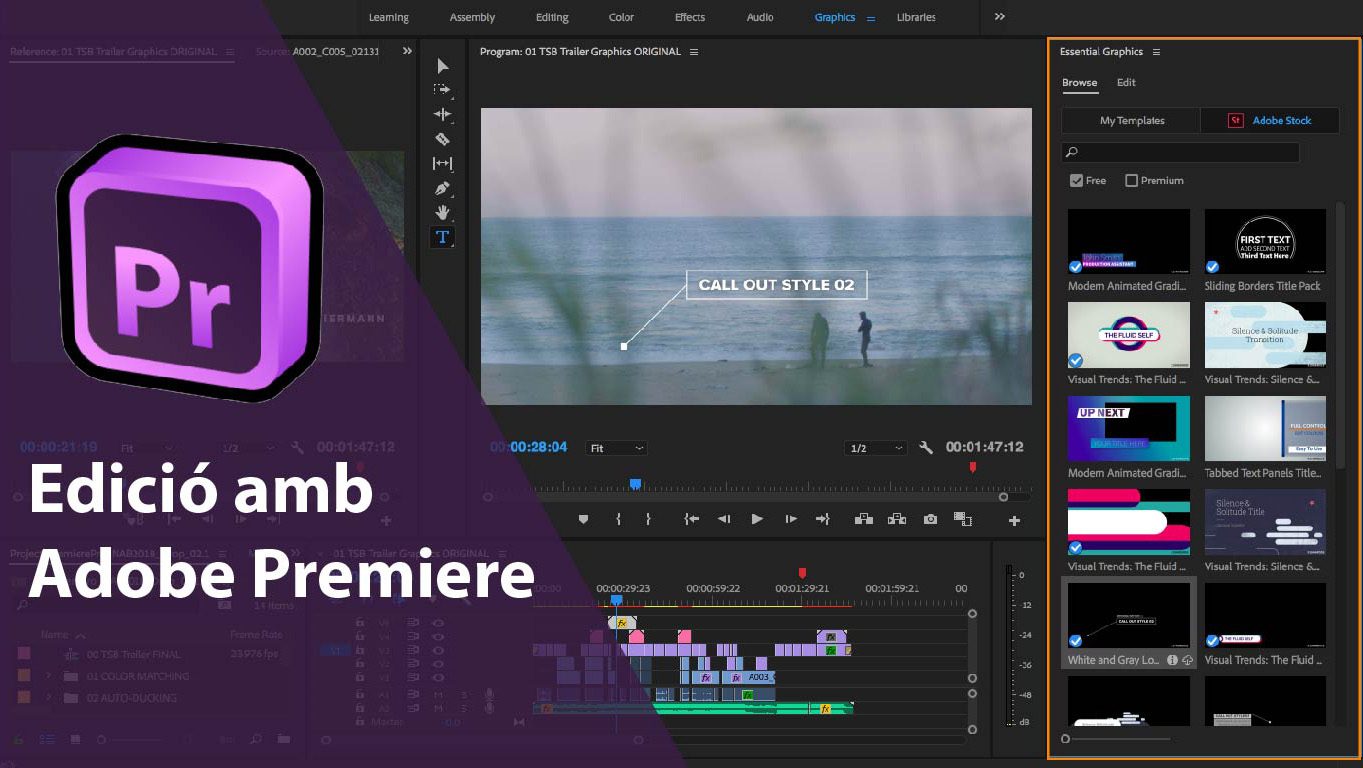
Task: Select the Selection tool arrow
Action: coord(443,66)
